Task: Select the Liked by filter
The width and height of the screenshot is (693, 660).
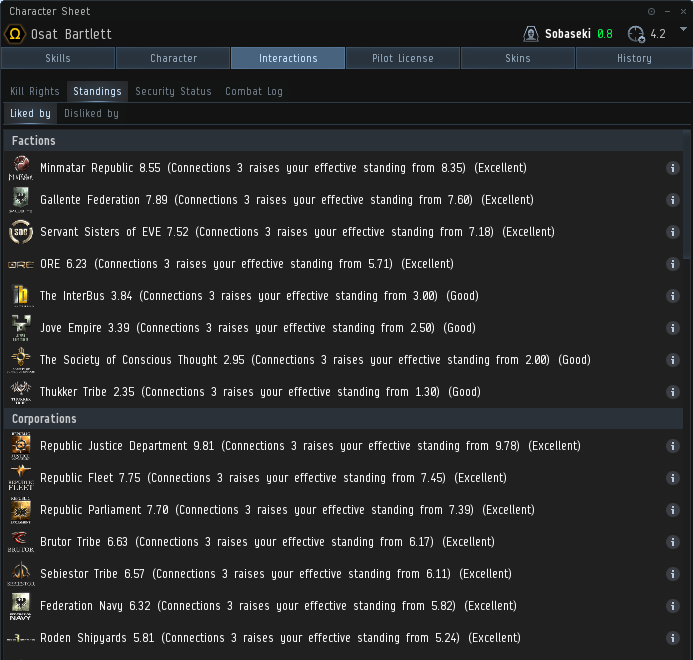Action: click(30, 114)
